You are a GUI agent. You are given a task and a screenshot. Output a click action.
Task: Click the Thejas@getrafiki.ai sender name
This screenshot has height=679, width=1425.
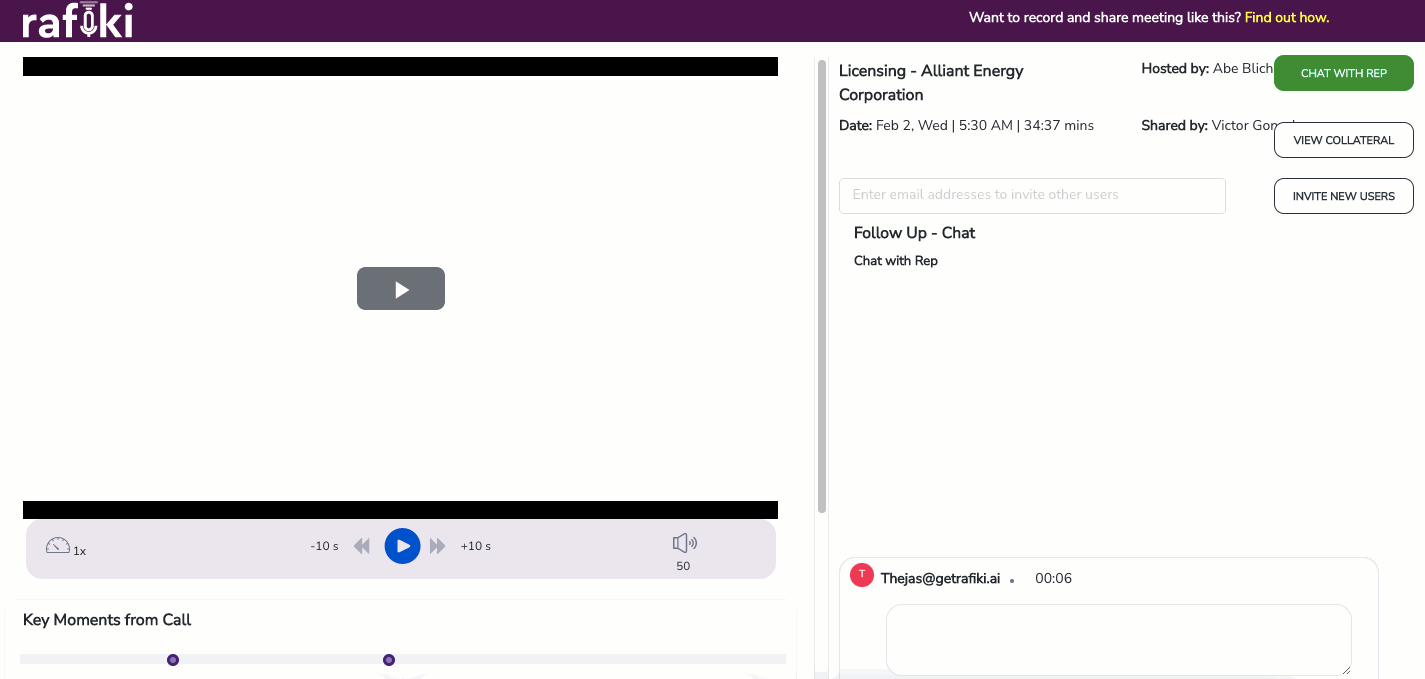[x=940, y=578]
